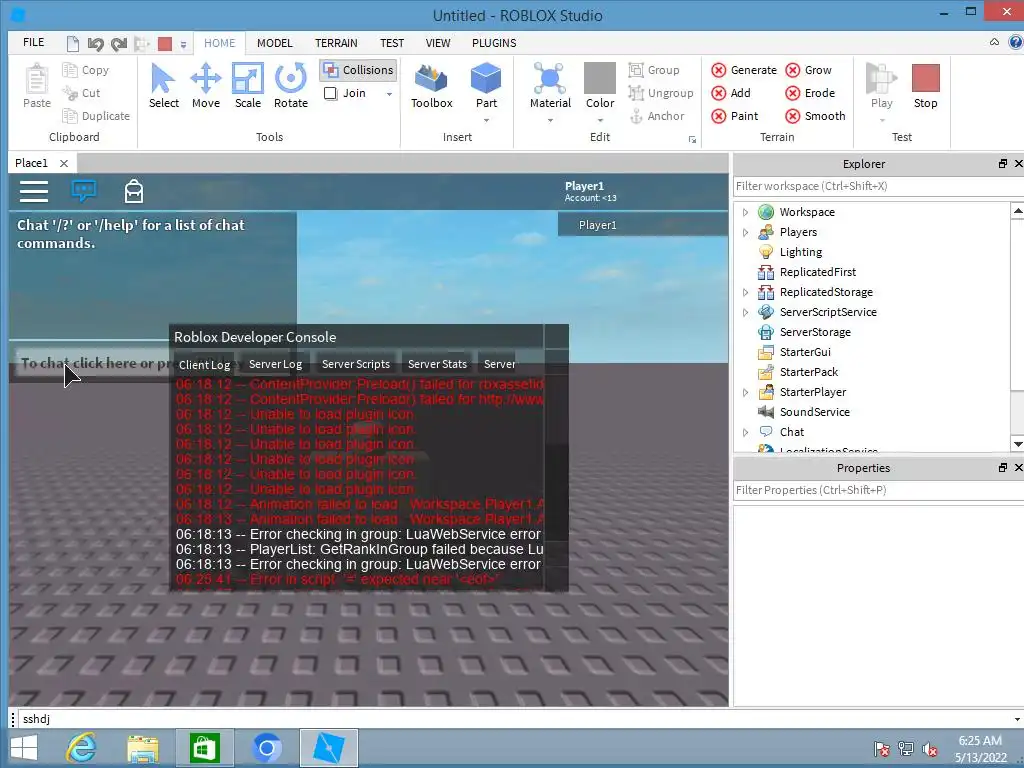Select the Client Log console tab
1024x768 pixels.
click(x=204, y=364)
